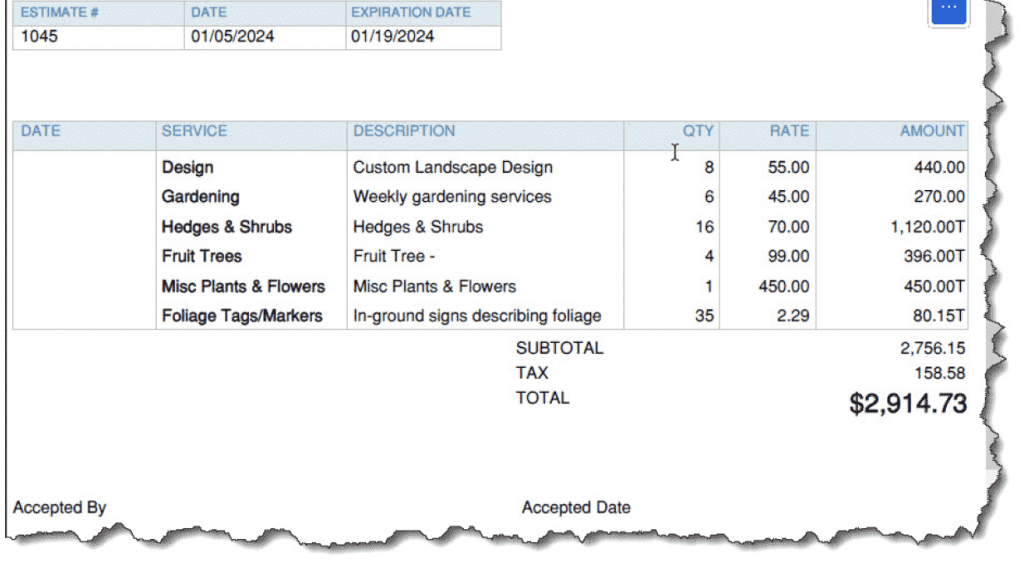Select estimate number 1045

tap(39, 37)
